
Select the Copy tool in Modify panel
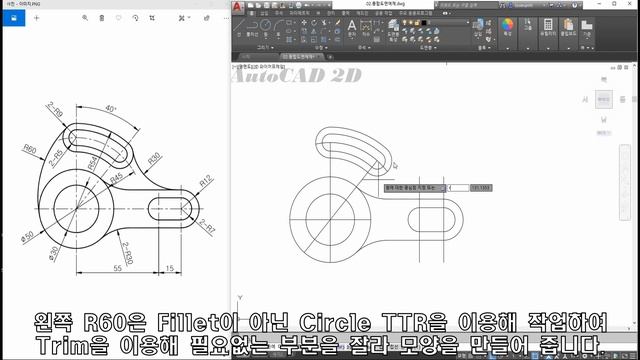[x=304, y=31]
